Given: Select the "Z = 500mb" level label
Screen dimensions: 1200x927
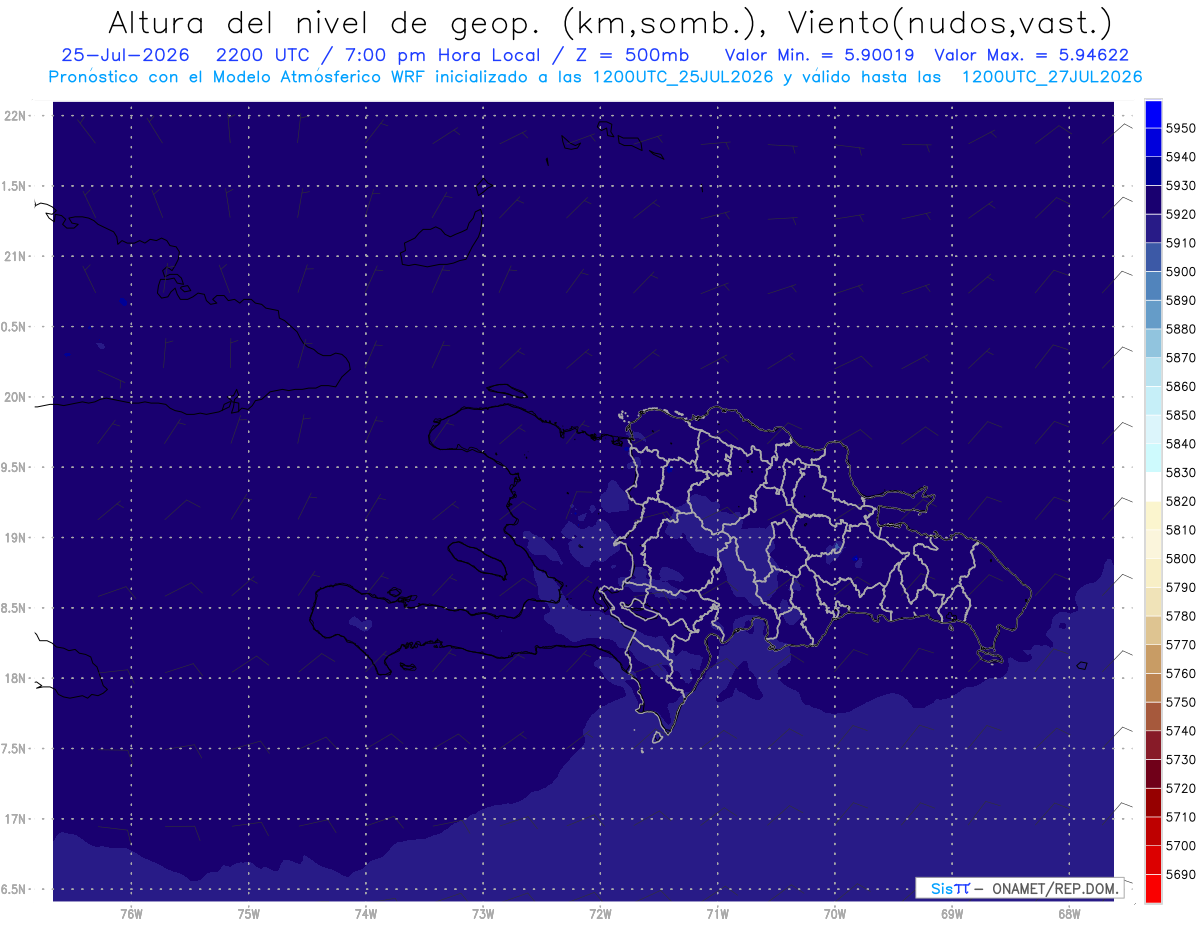Looking at the screenshot, I should click(x=631, y=55).
